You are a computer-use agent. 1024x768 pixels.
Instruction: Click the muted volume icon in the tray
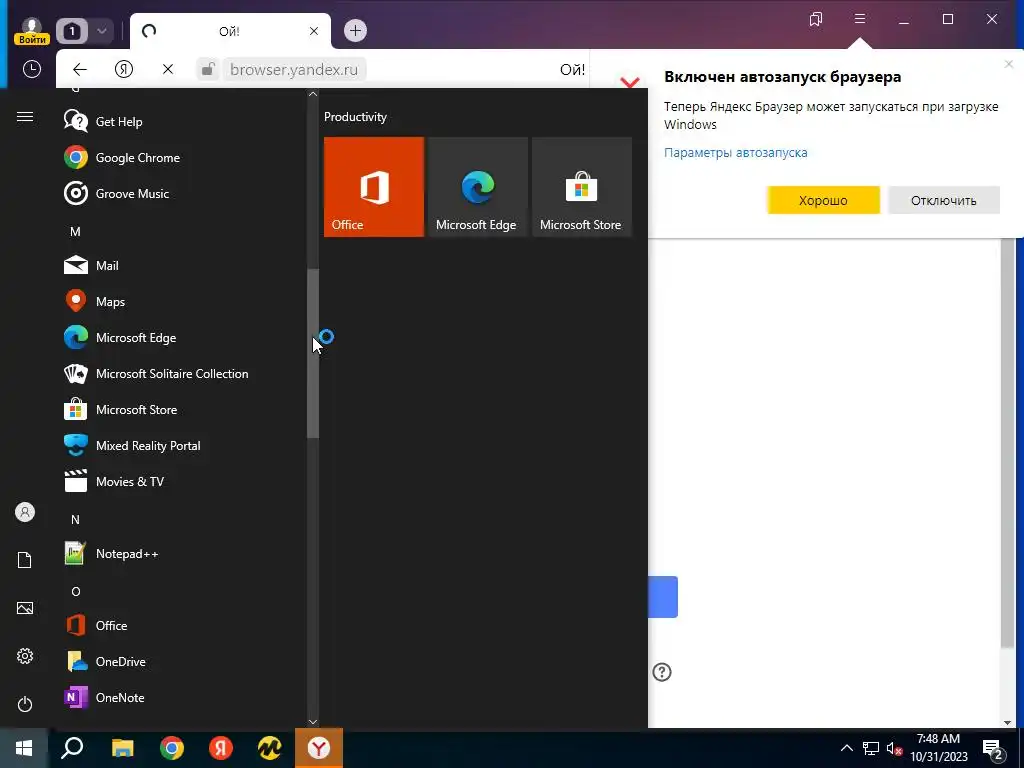(894, 748)
